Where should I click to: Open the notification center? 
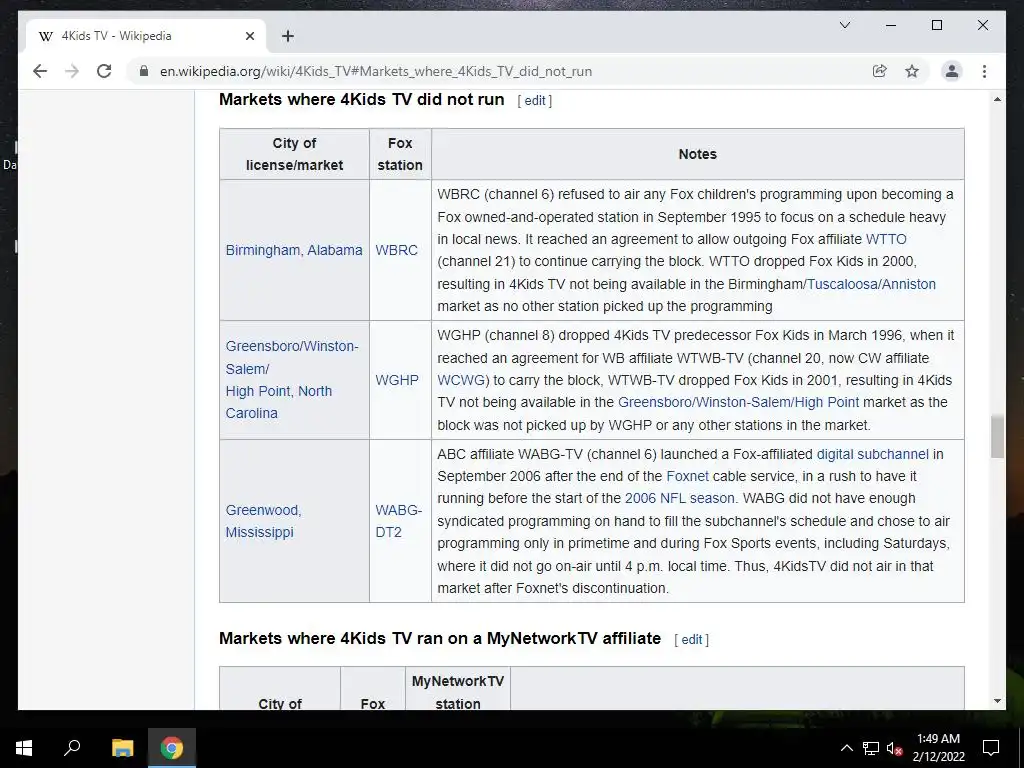click(991, 748)
